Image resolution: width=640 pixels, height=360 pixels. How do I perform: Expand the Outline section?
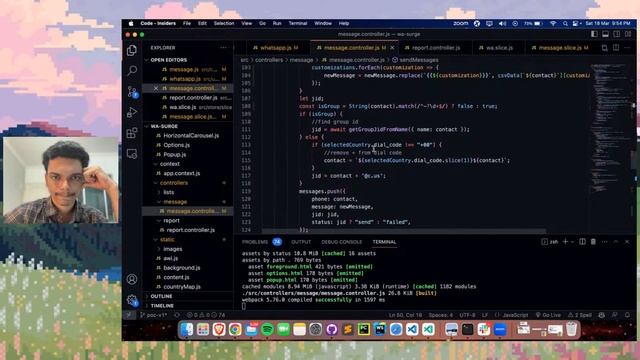pyautogui.click(x=188, y=296)
